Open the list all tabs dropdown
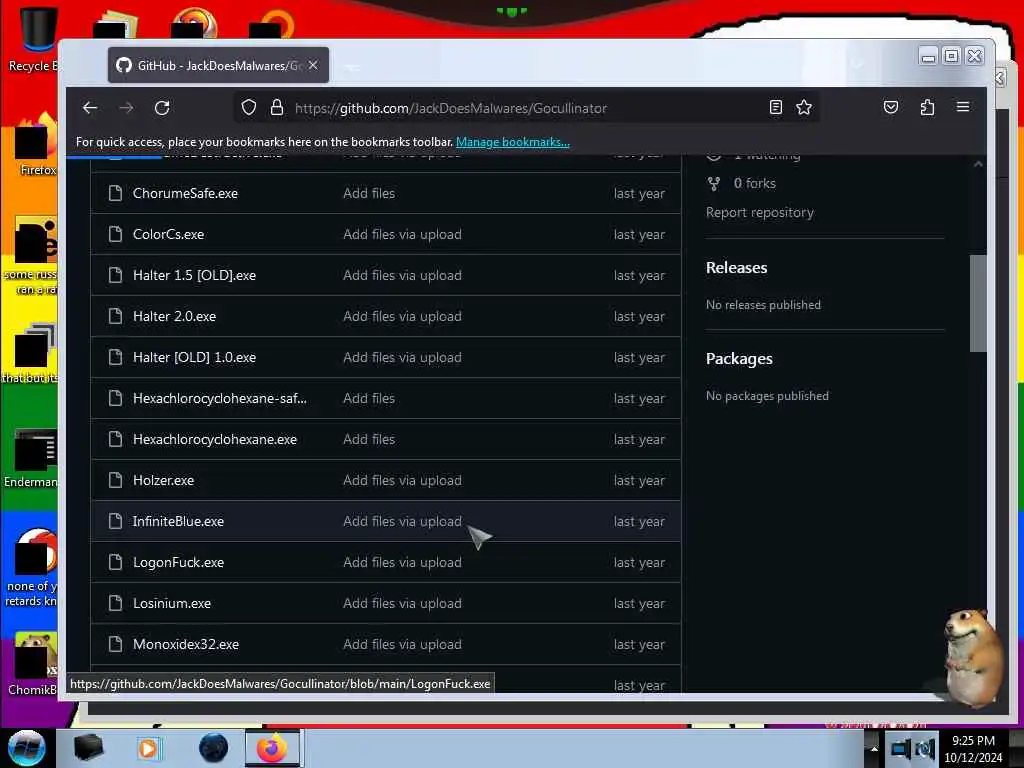Image resolution: width=1024 pixels, height=768 pixels. click(x=857, y=65)
